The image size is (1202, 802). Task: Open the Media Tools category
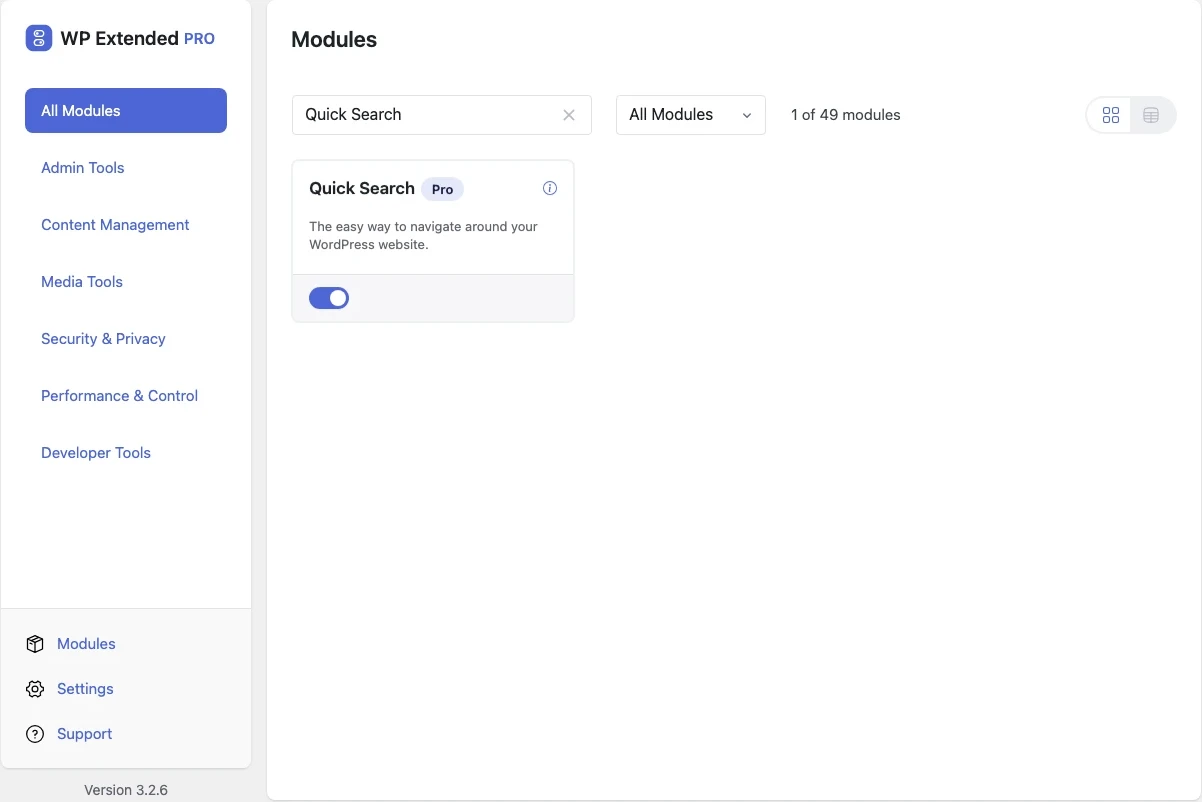coord(82,282)
